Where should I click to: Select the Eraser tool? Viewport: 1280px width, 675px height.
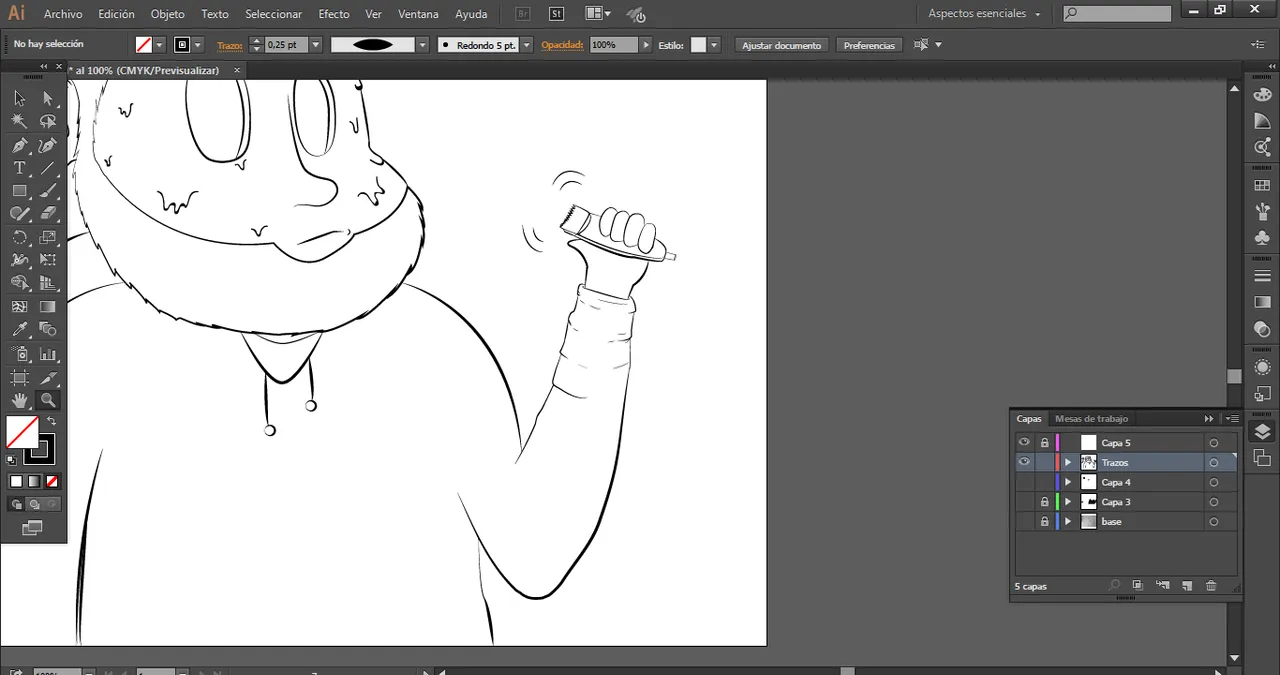(x=47, y=213)
